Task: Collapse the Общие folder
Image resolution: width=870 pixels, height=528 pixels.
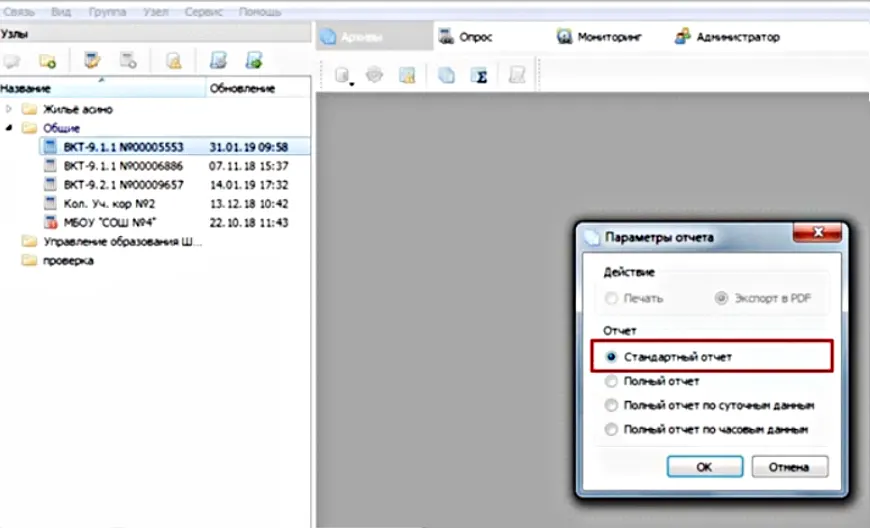Action: coord(9,128)
